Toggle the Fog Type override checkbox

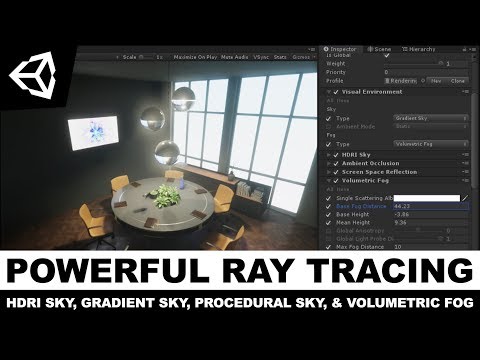(329, 144)
